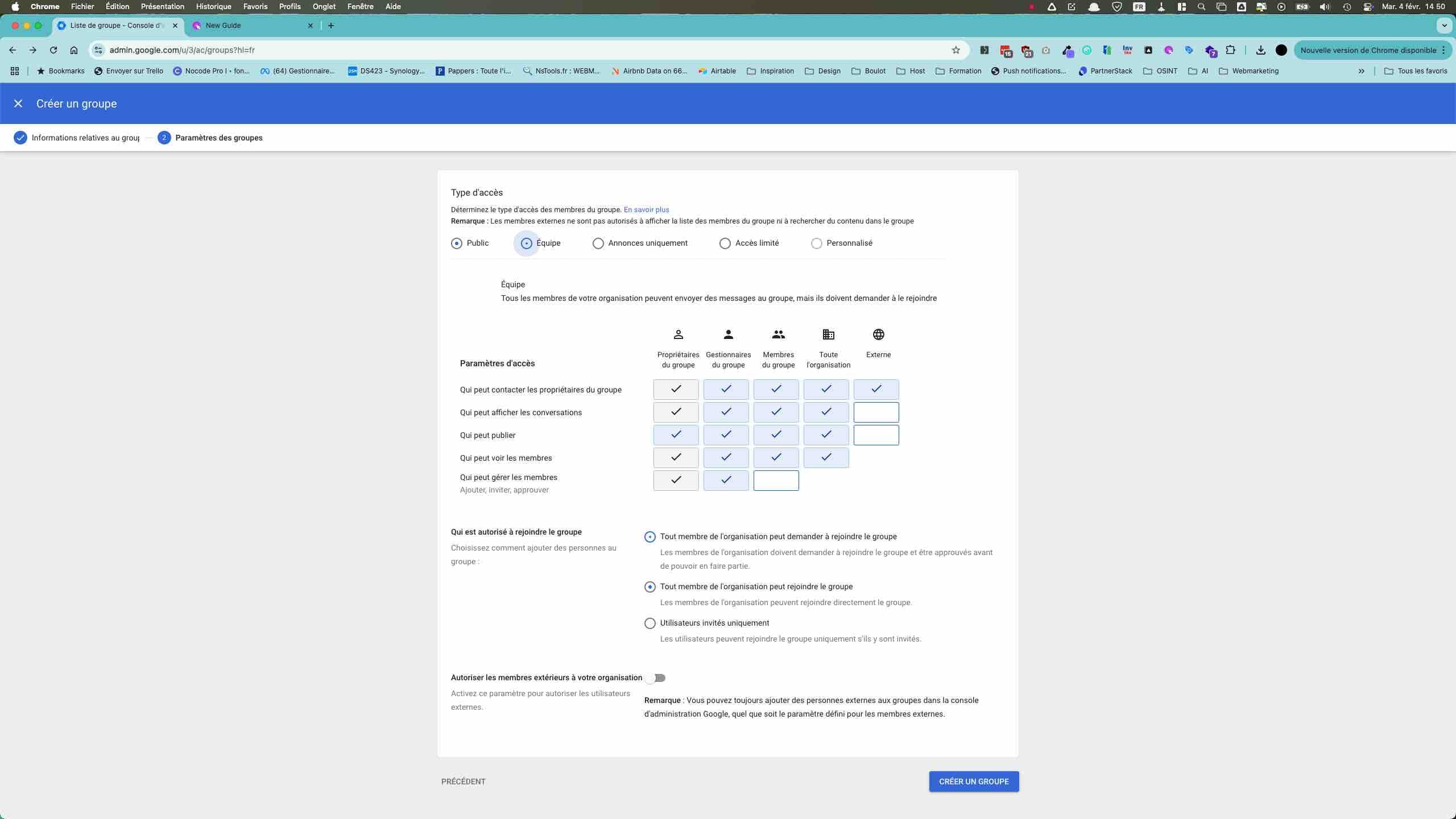1456x819 pixels.
Task: Open the Envoyer sur Trello bookmark
Action: point(129,71)
